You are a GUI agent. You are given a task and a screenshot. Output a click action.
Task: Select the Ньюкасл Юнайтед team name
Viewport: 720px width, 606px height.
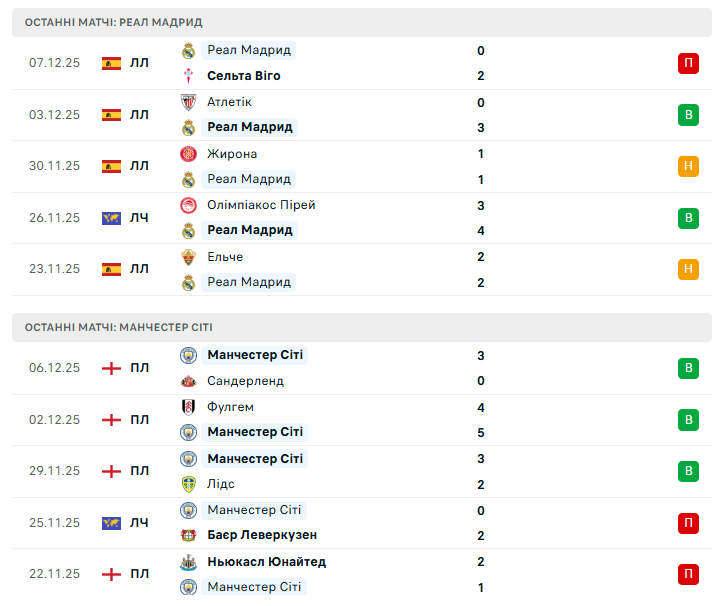[266, 562]
